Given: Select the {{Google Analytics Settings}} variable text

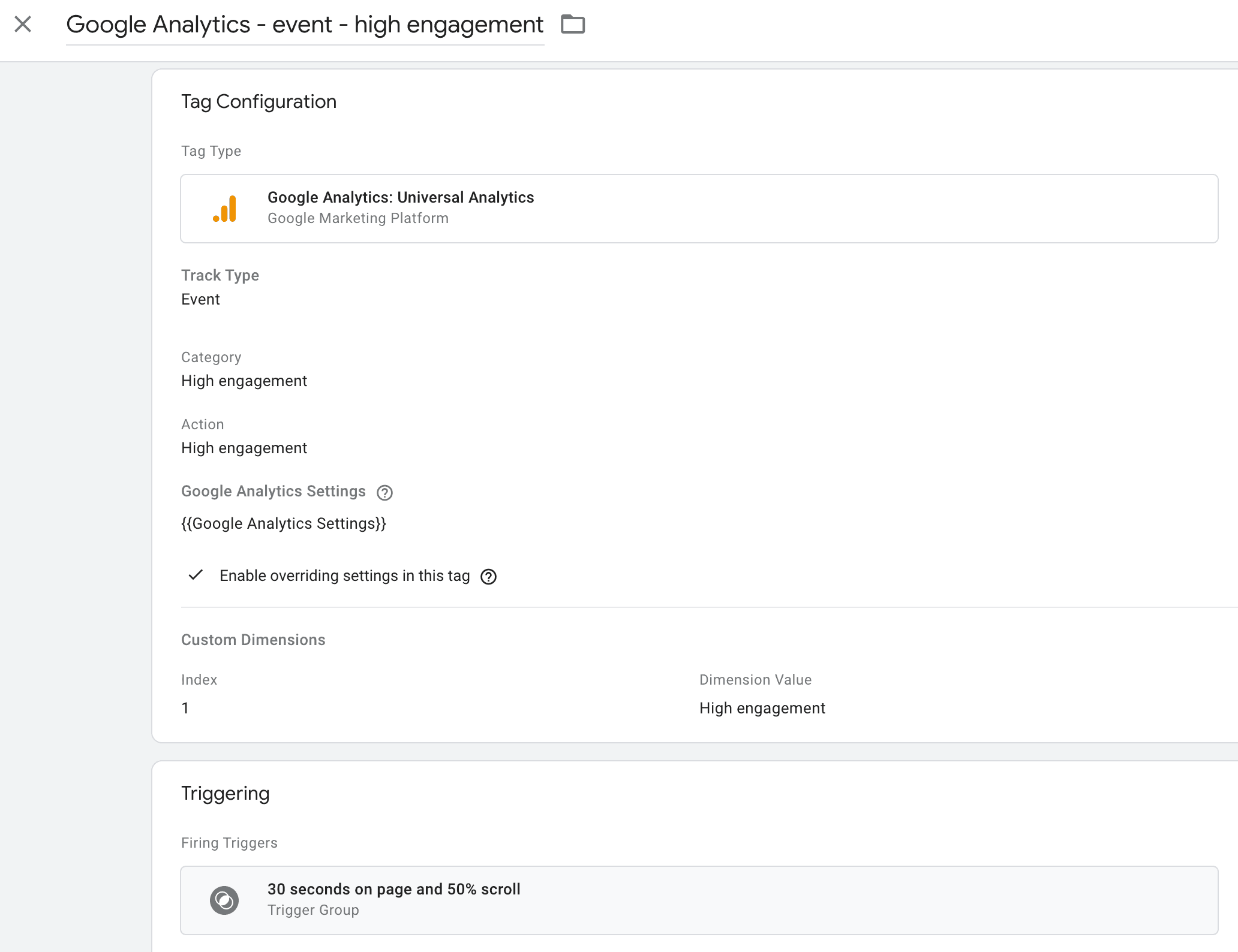Looking at the screenshot, I should 284,524.
